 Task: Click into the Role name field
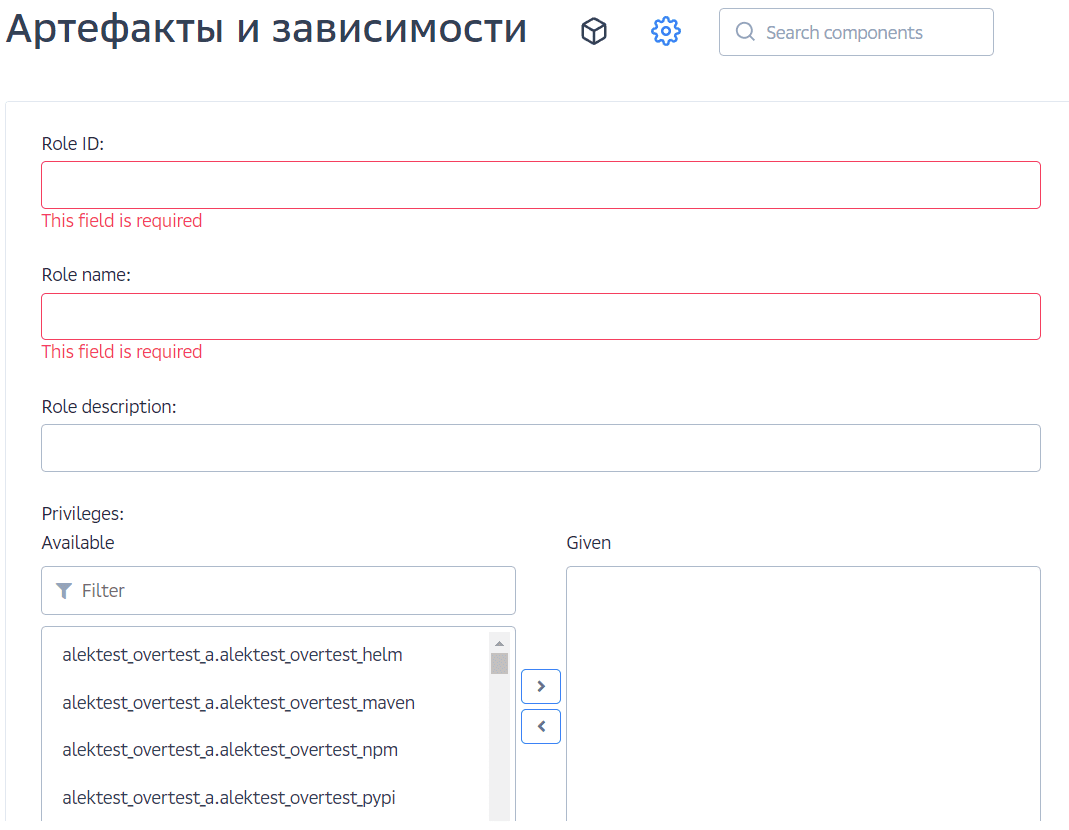click(x=540, y=316)
